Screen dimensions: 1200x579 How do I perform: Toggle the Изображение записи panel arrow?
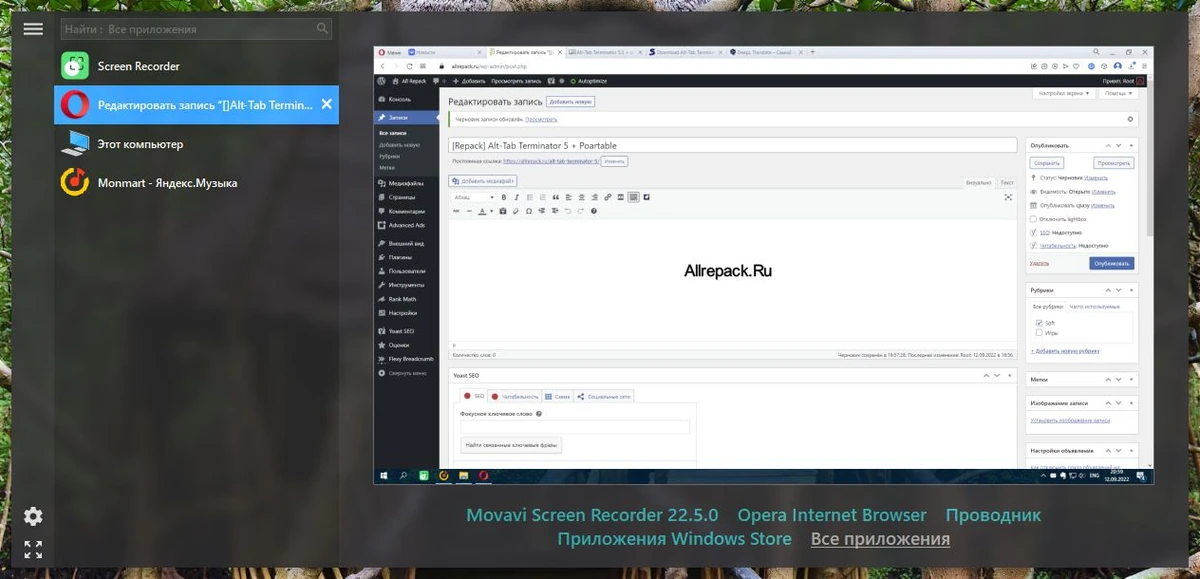[1130, 404]
